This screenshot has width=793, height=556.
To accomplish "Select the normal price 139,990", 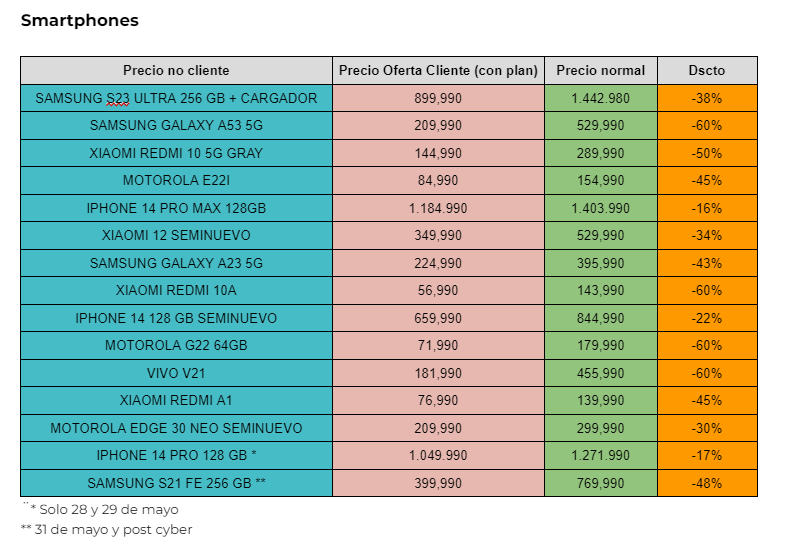I will (600, 401).
